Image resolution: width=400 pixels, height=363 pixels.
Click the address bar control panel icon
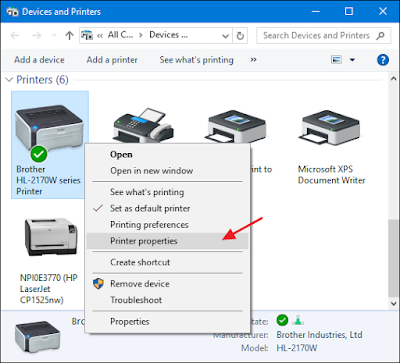[x=87, y=36]
